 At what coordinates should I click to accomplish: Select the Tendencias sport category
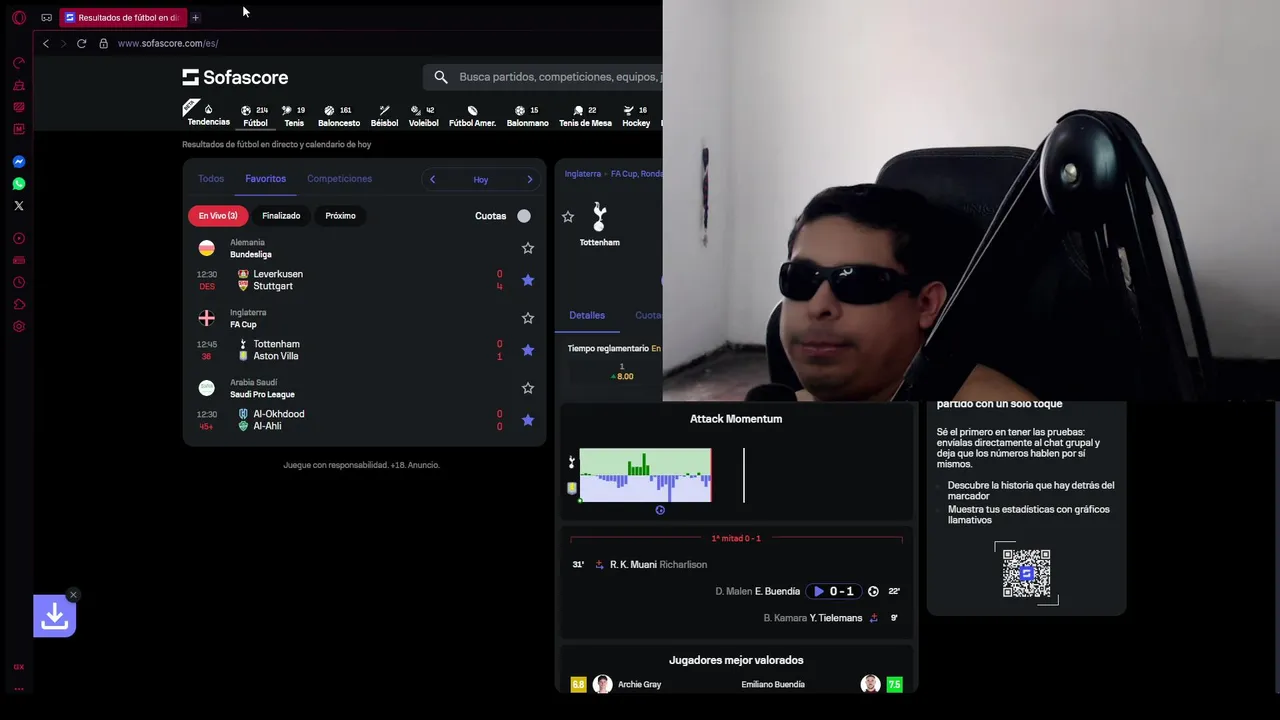point(208,115)
